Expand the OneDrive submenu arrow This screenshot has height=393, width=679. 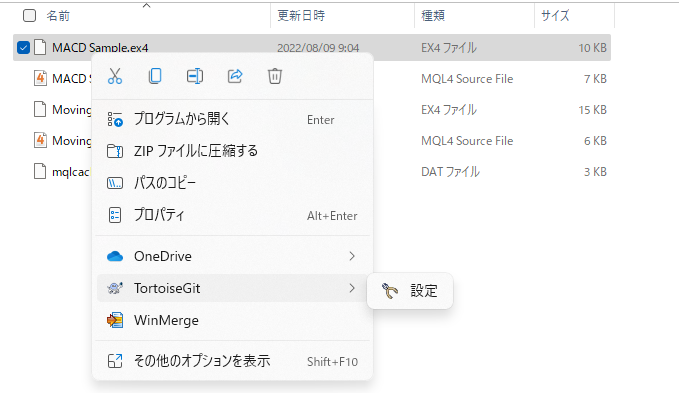coord(352,256)
